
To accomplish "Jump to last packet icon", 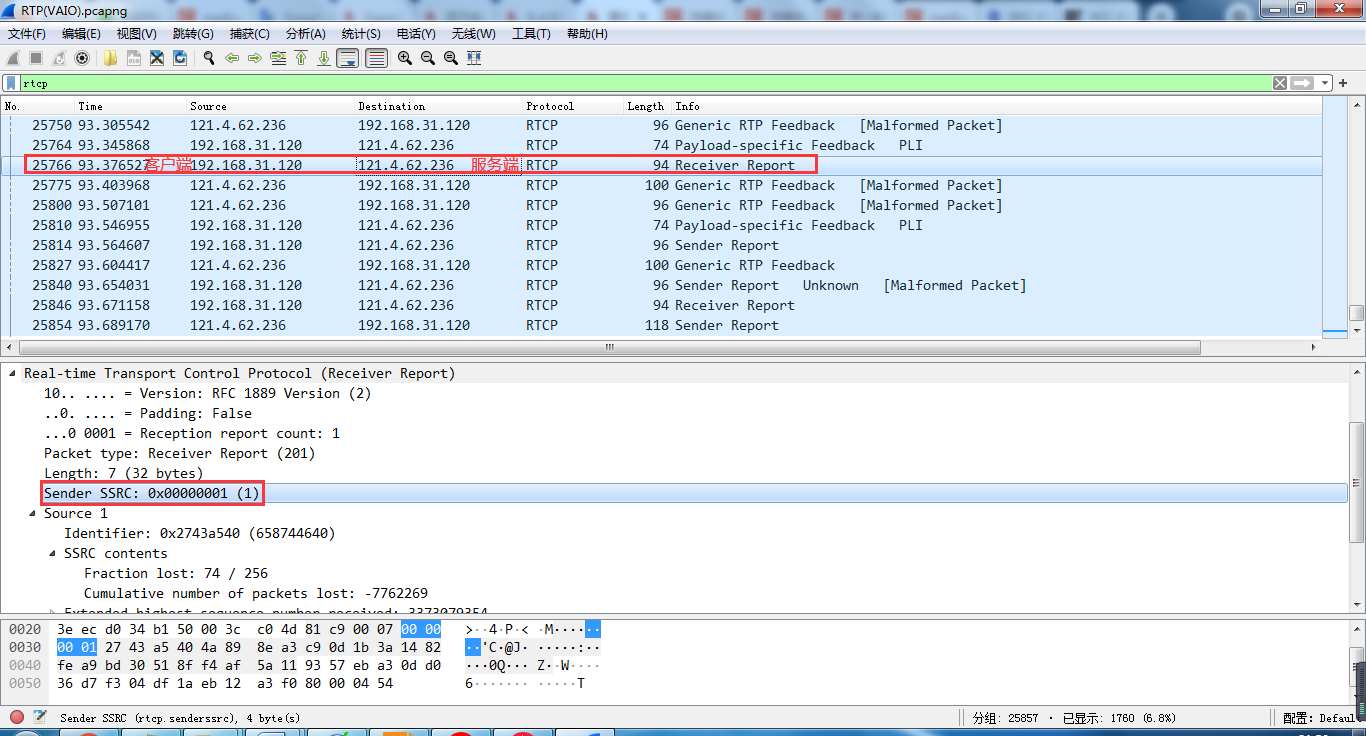I will pos(324,58).
